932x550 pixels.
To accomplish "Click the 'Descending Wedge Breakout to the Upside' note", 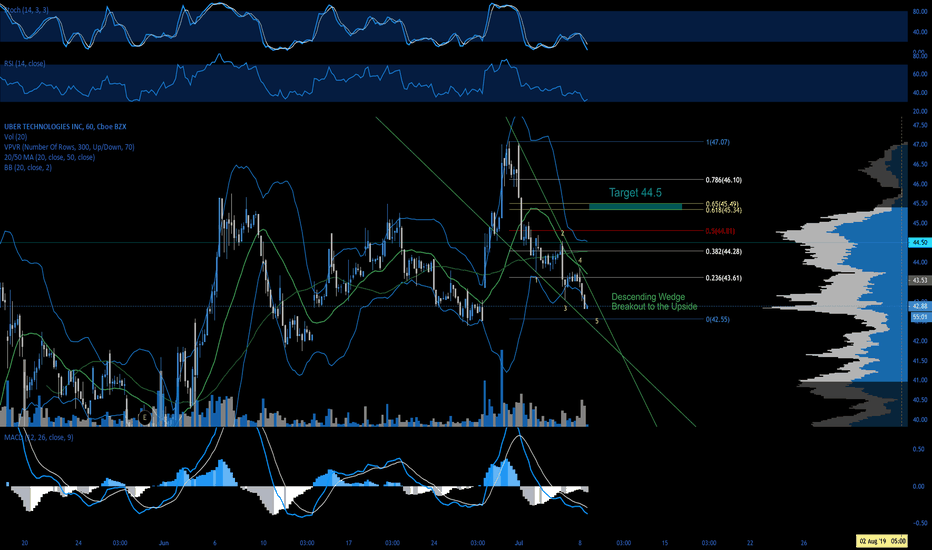I will coord(654,301).
